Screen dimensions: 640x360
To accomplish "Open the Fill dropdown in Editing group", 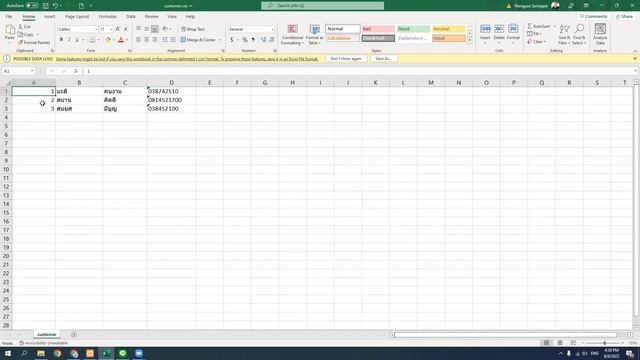I will tap(534, 34).
